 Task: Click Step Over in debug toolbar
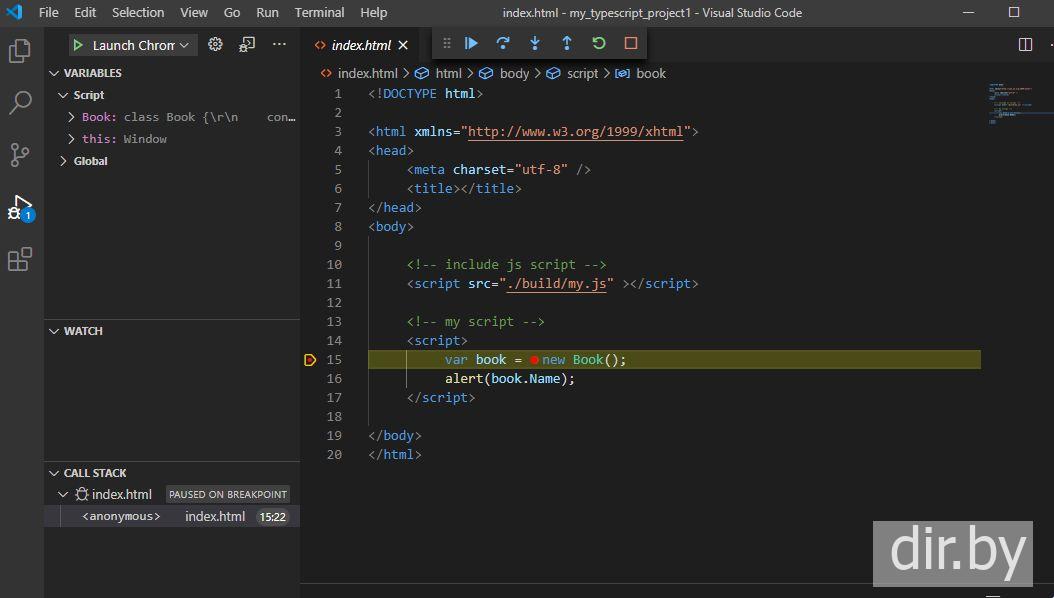point(503,44)
